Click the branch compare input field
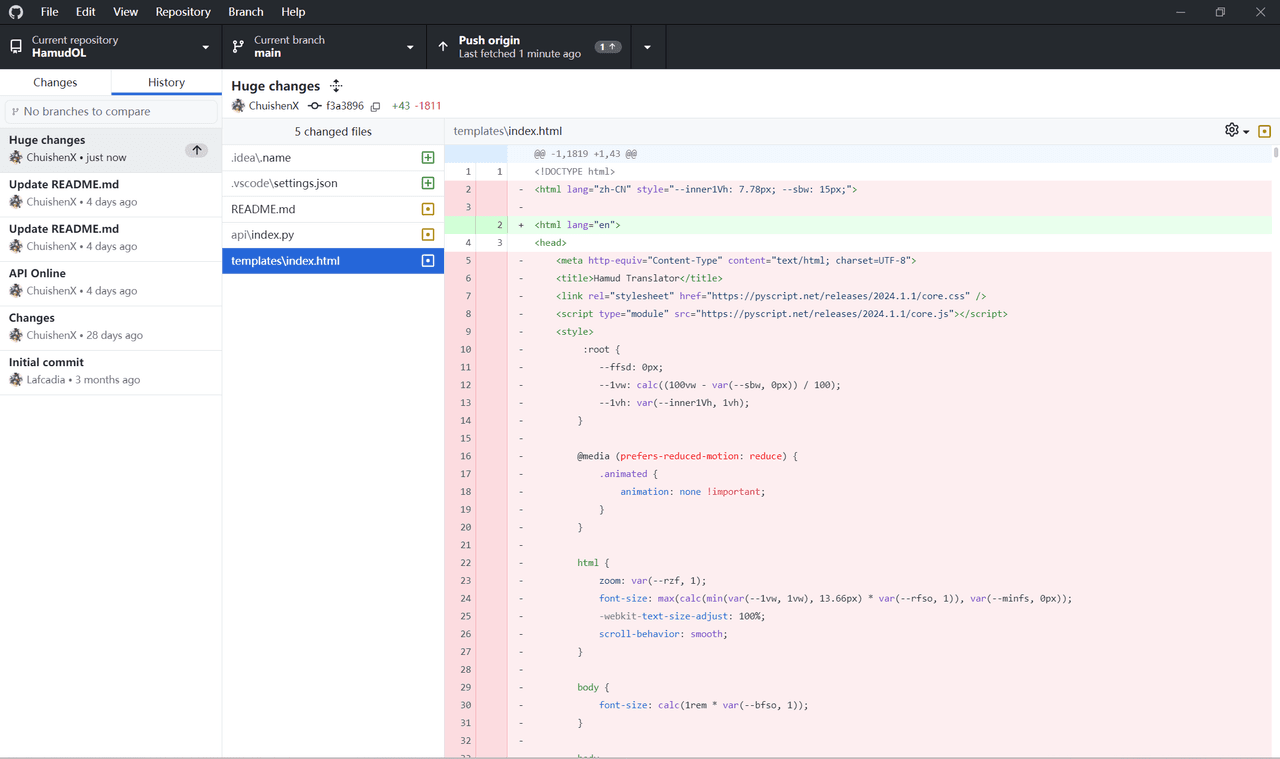The height and width of the screenshot is (759, 1280). click(x=111, y=112)
